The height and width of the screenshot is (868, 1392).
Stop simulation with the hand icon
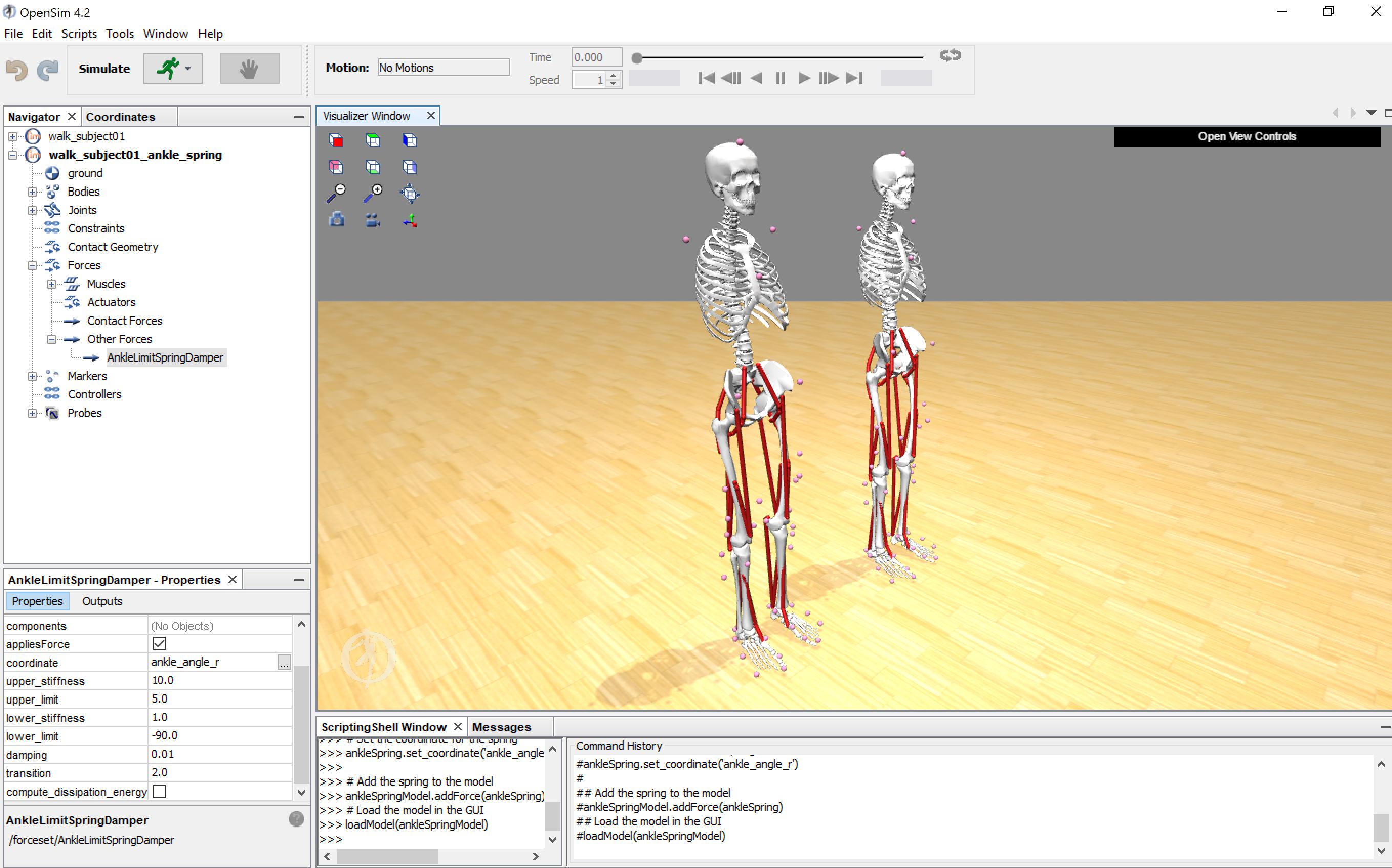pos(250,69)
